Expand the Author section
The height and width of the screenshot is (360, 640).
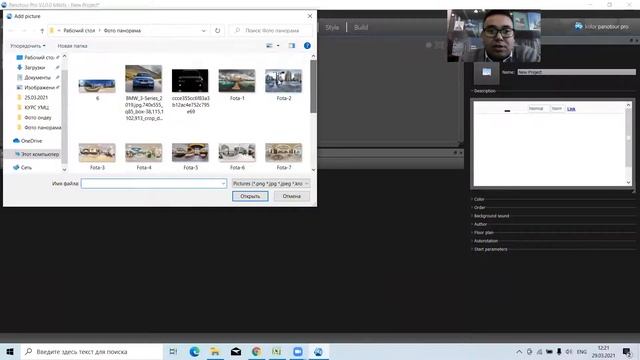(x=480, y=224)
